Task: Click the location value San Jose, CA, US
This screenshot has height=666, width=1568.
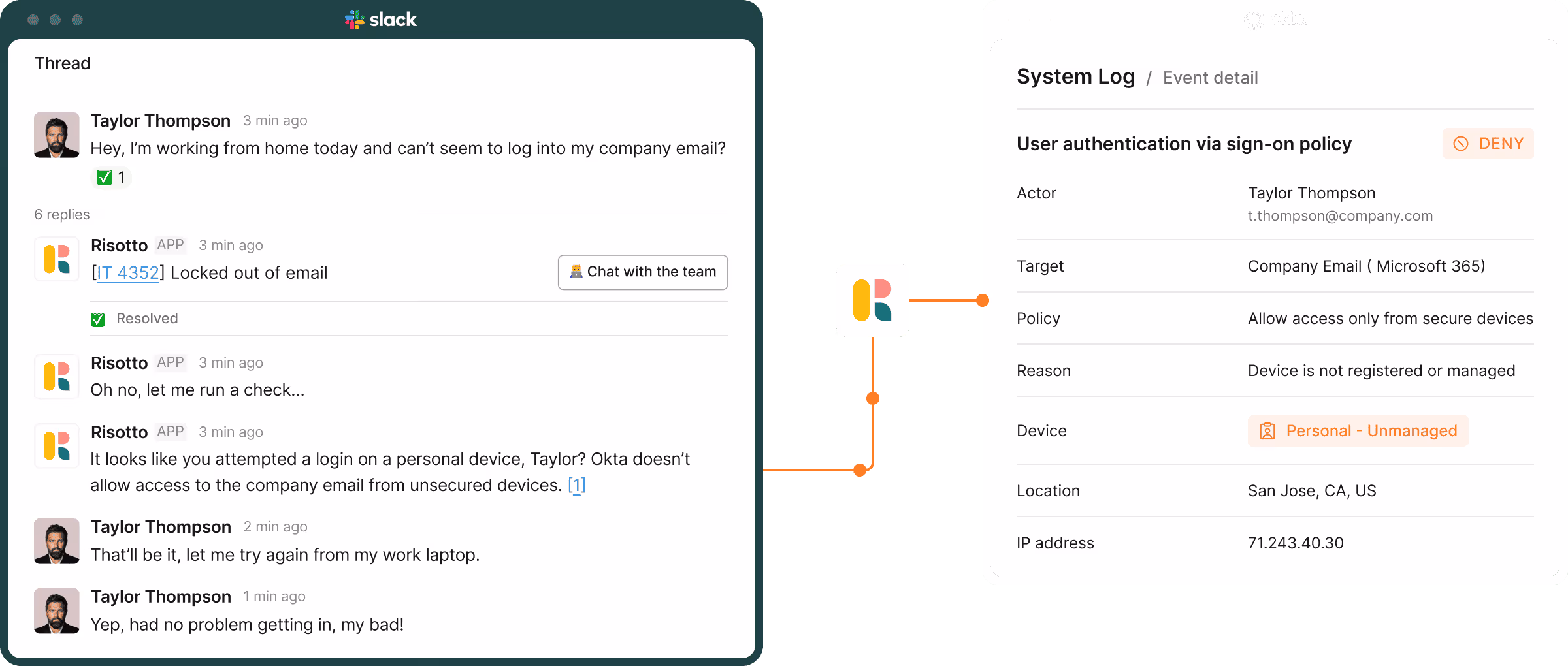Action: tap(1312, 491)
